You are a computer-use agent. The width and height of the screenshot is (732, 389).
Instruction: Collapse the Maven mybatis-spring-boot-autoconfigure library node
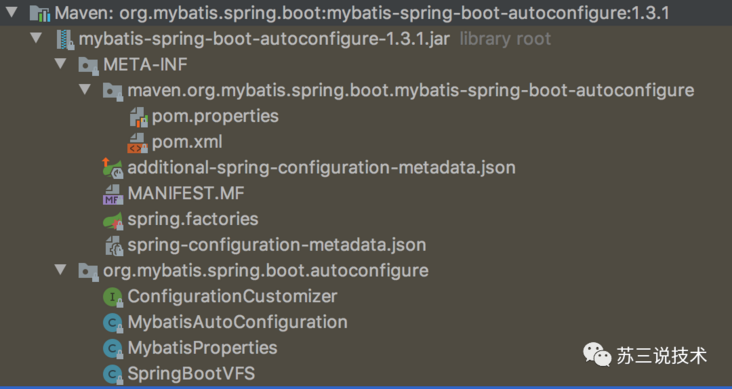coord(11,13)
